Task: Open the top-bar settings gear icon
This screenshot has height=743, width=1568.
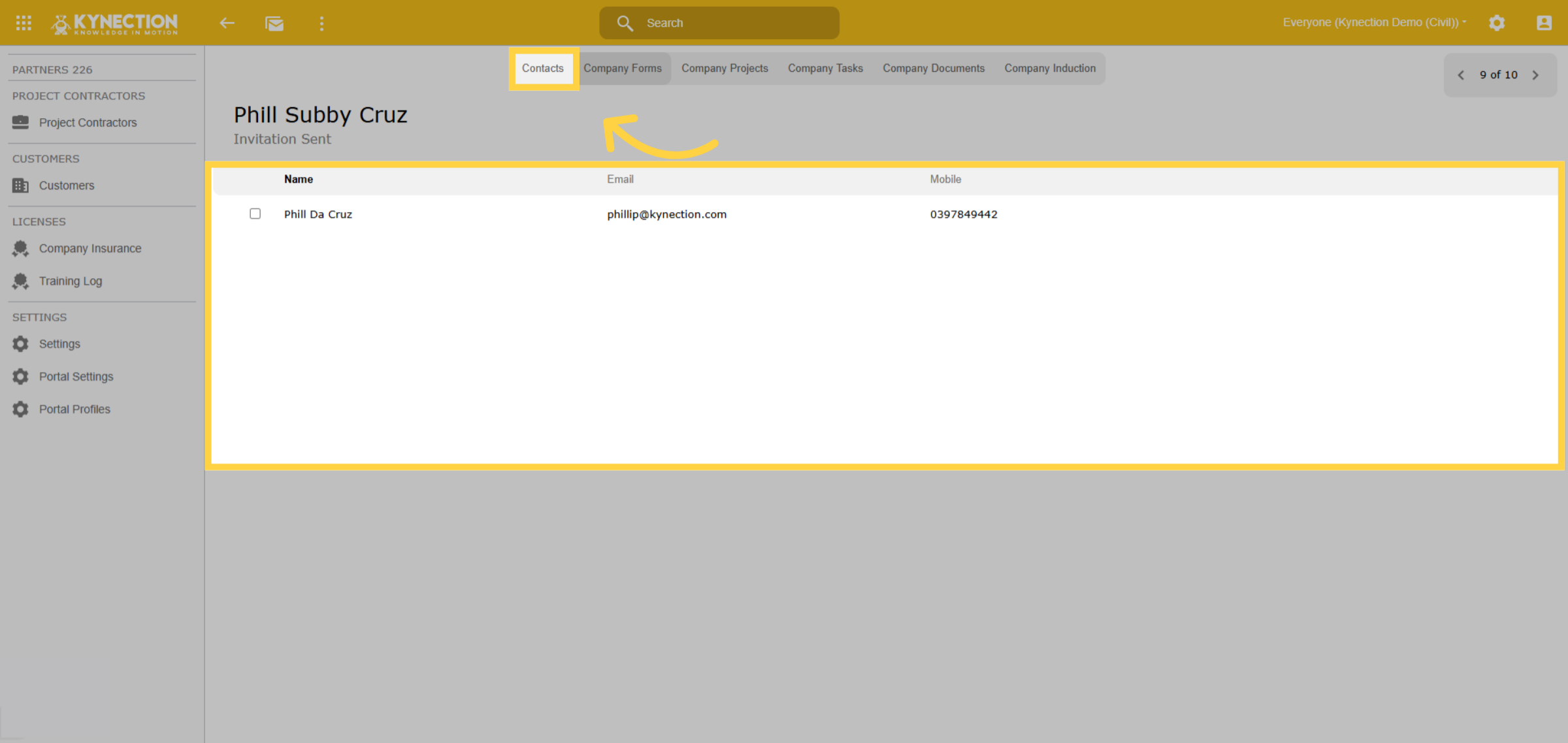Action: (x=1497, y=23)
